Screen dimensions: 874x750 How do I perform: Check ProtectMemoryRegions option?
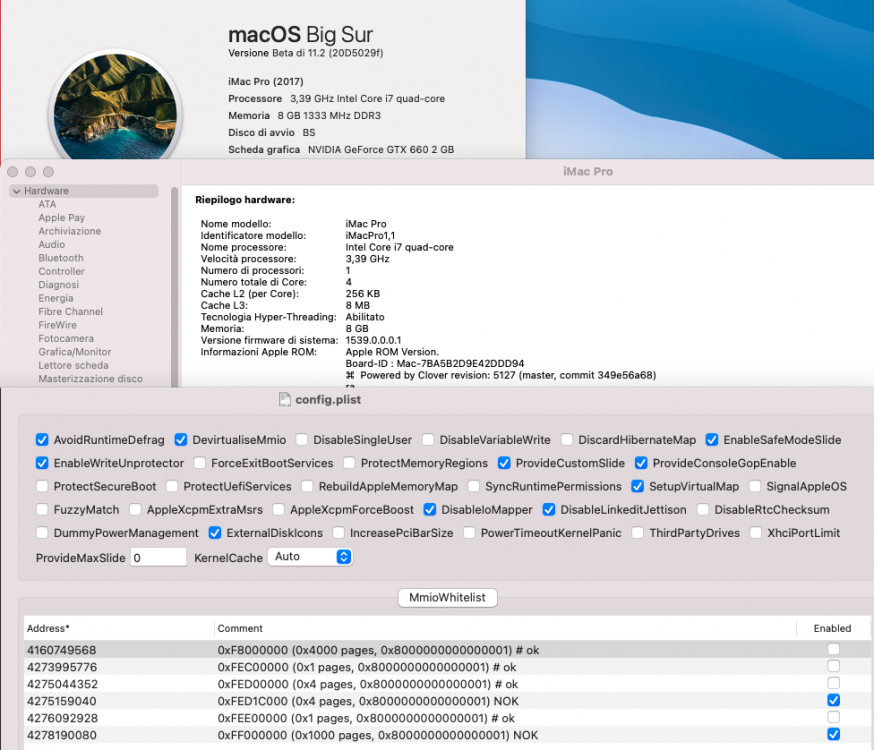349,463
